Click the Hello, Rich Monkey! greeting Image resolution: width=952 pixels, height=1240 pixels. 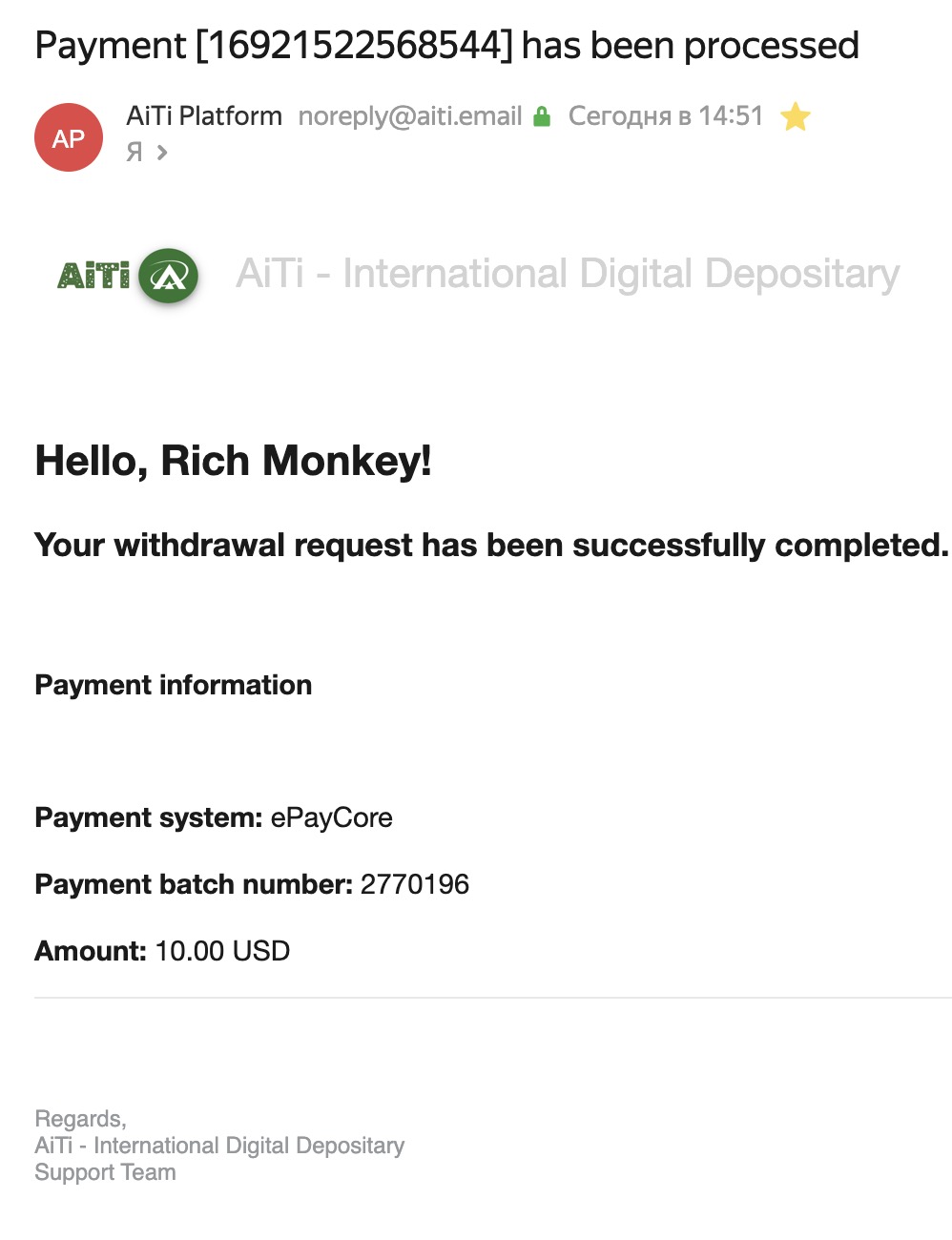pyautogui.click(x=234, y=461)
